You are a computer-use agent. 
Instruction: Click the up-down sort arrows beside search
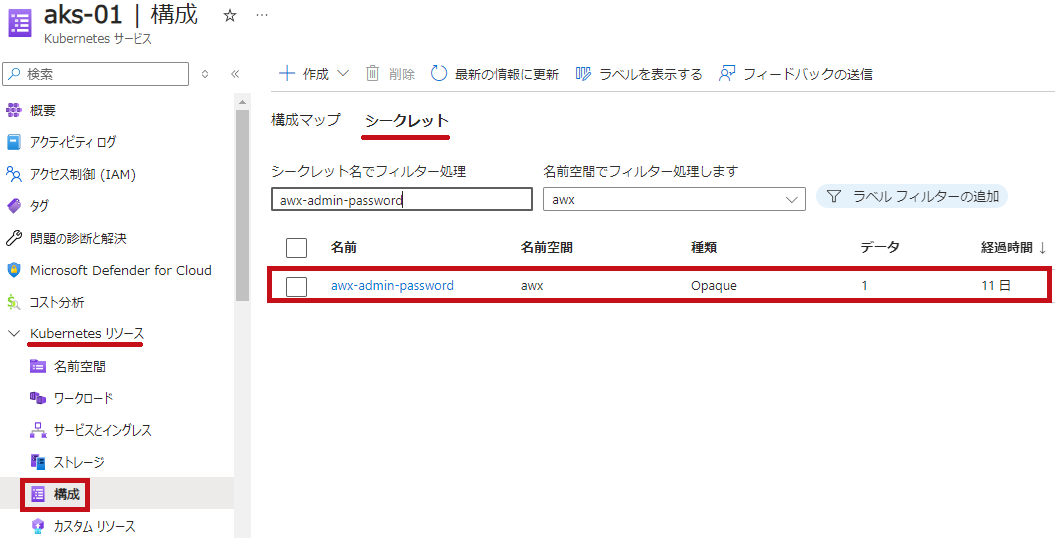[x=205, y=74]
